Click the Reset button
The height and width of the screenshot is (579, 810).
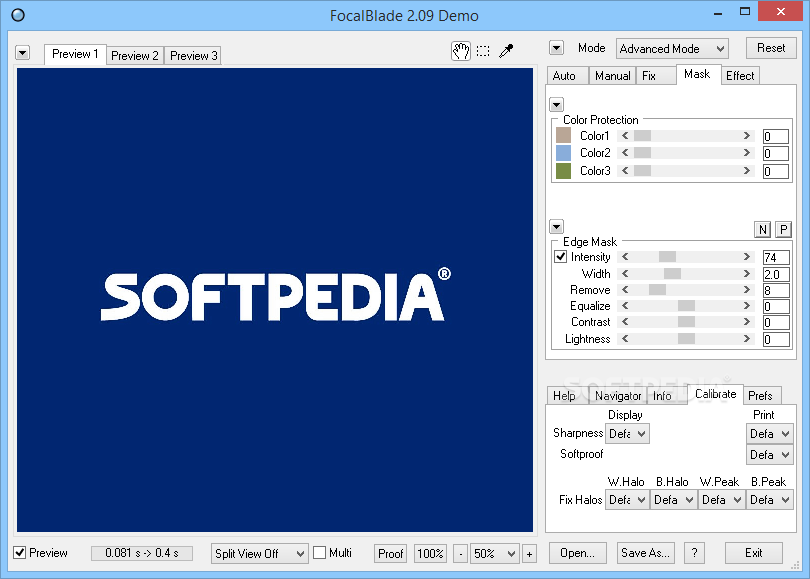[x=771, y=48]
